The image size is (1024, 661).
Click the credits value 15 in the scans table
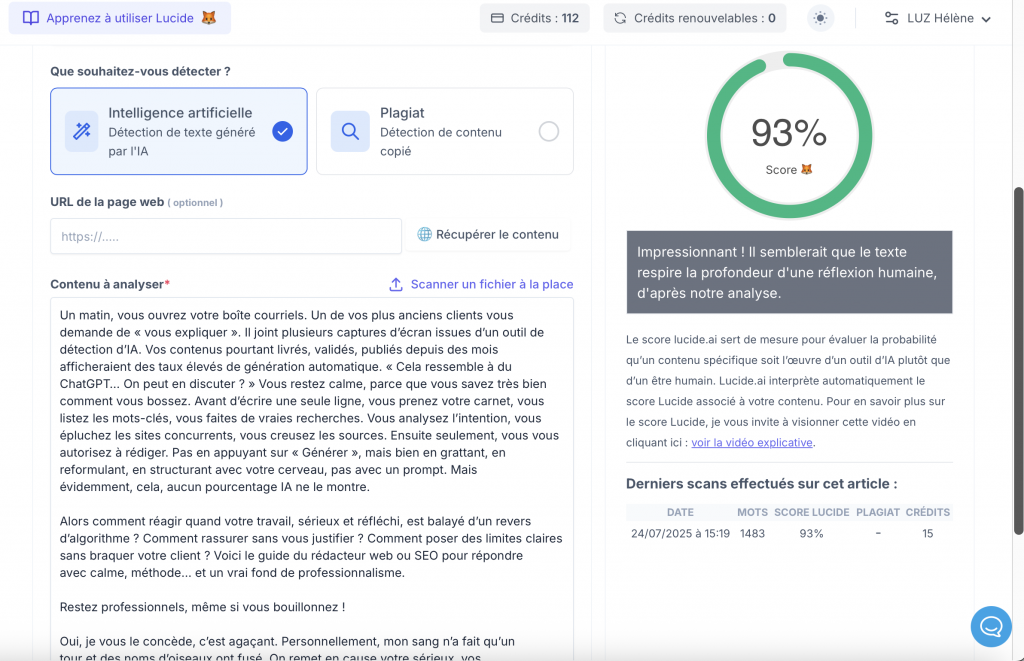pos(927,534)
